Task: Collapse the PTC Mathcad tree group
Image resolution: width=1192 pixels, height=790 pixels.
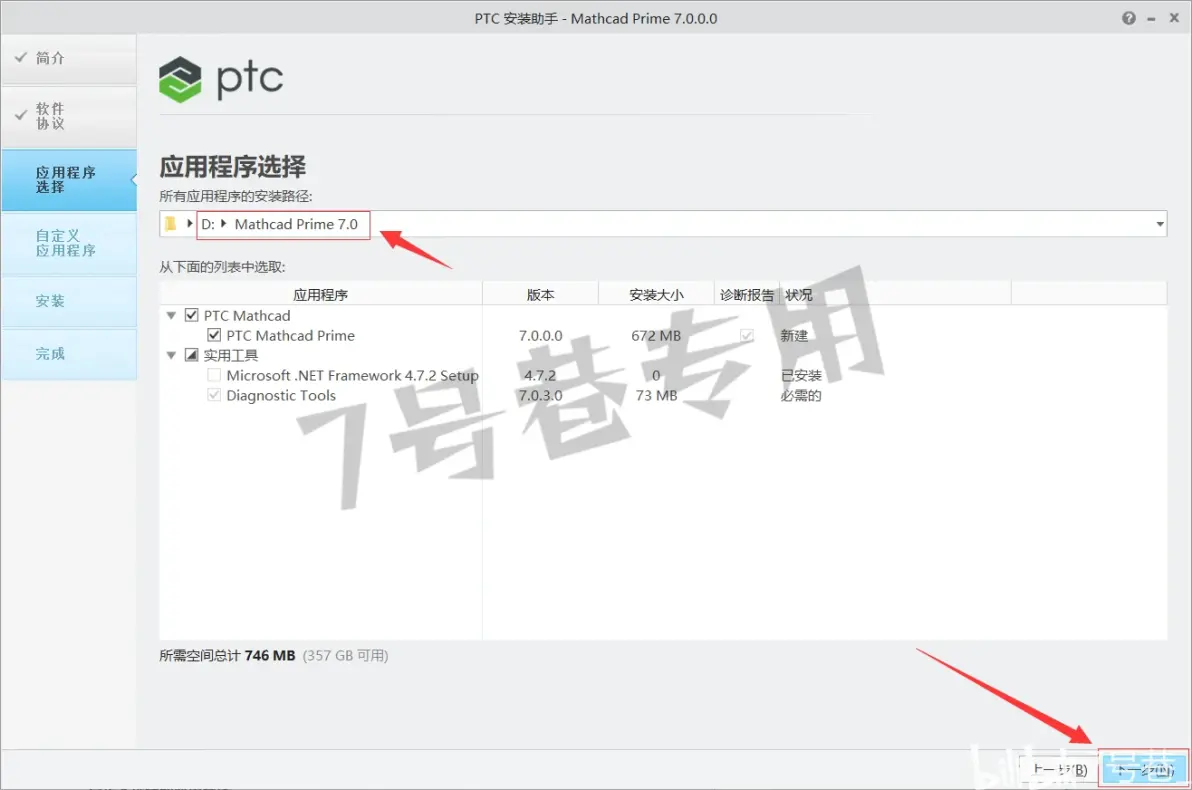Action: [x=171, y=316]
